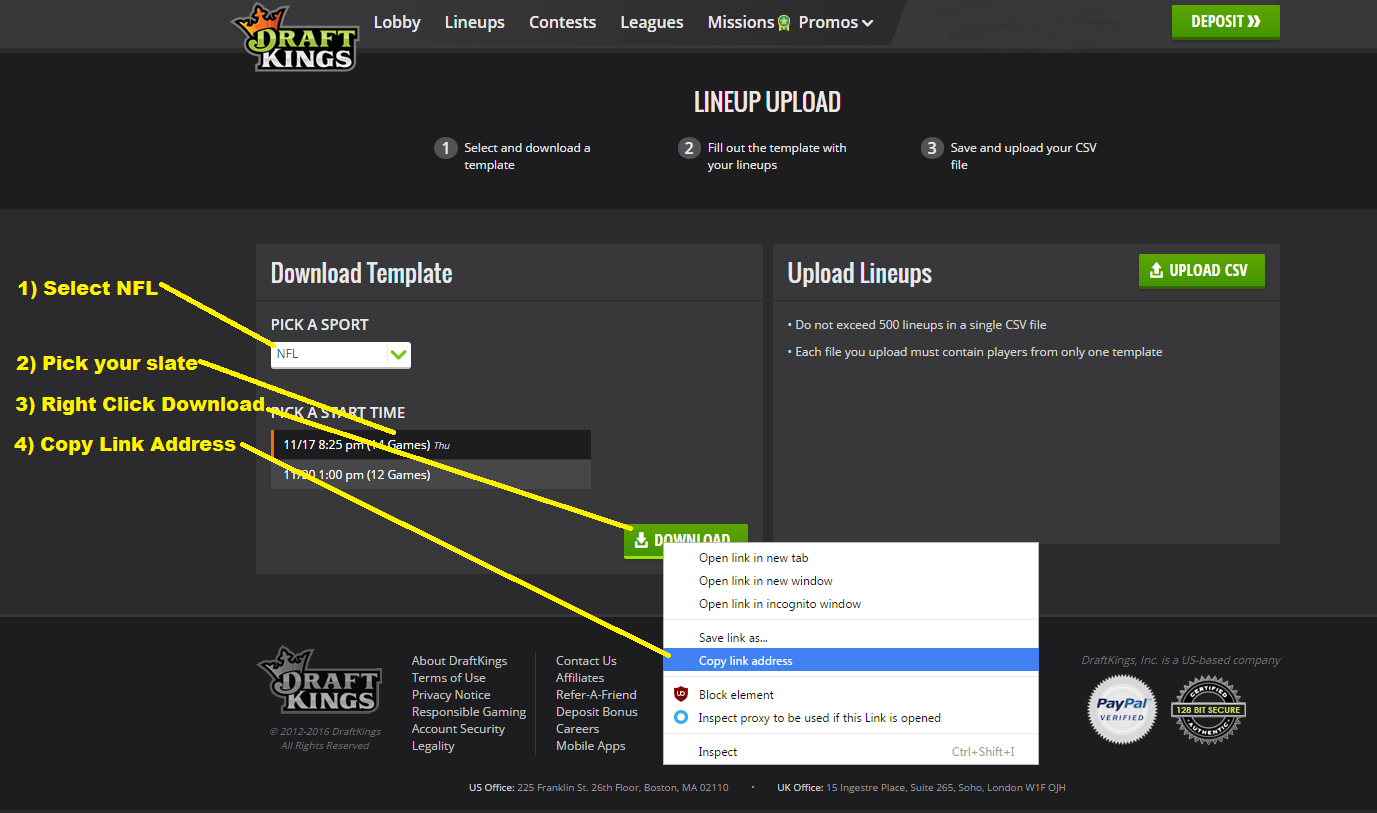Open the Responsible Gaming link

pyautogui.click(x=468, y=711)
